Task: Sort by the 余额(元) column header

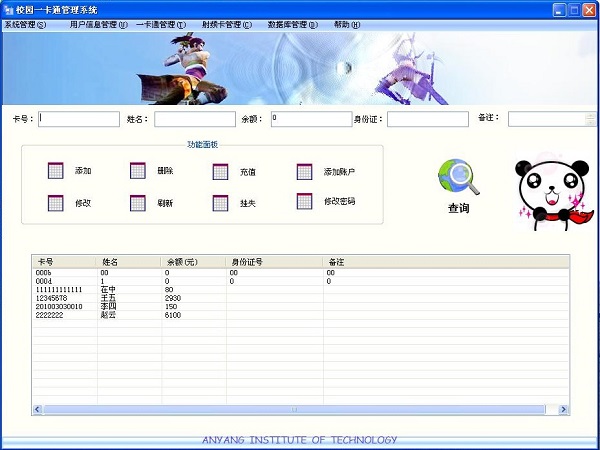Action: point(193,262)
